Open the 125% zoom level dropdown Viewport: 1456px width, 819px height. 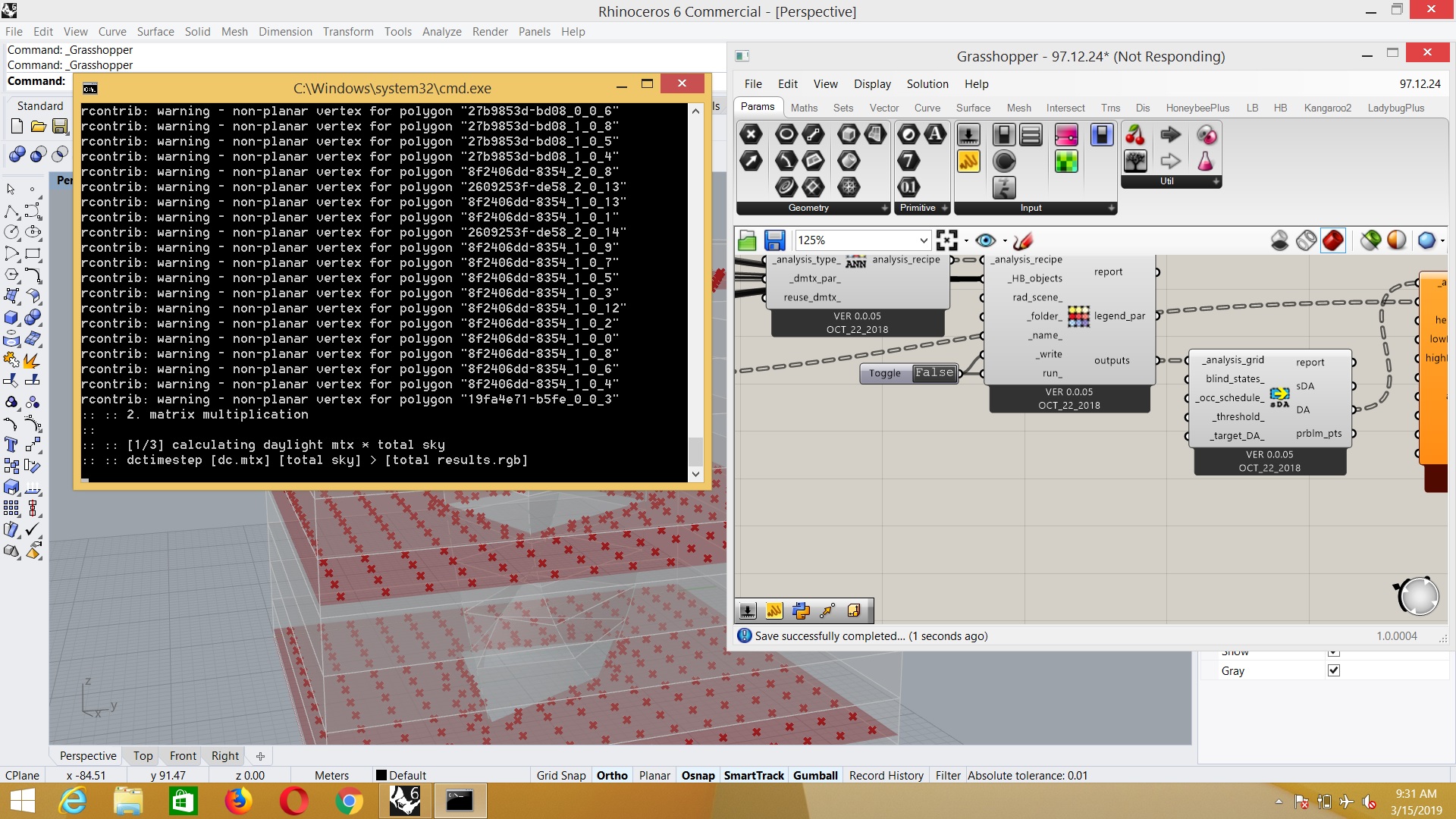click(x=924, y=240)
